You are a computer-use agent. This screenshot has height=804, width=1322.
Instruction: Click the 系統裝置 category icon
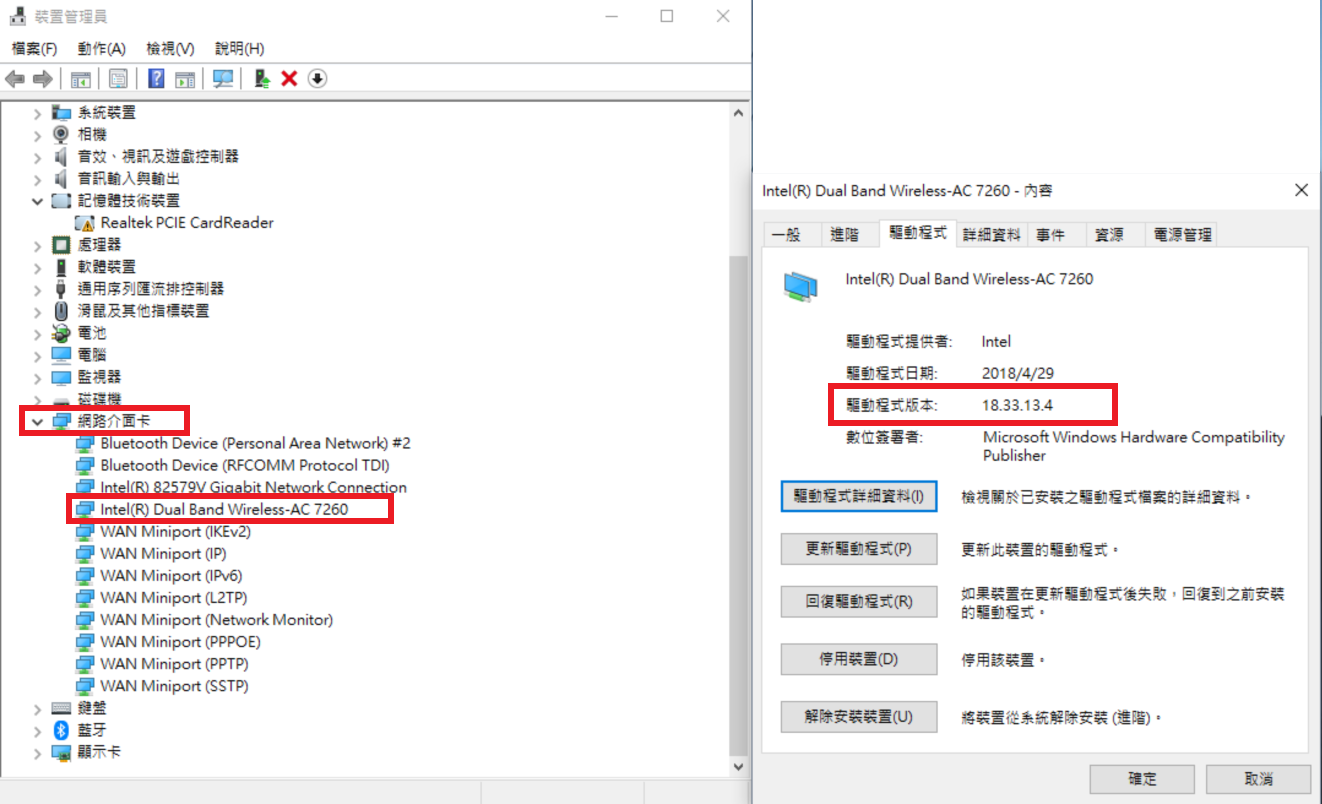[61, 112]
